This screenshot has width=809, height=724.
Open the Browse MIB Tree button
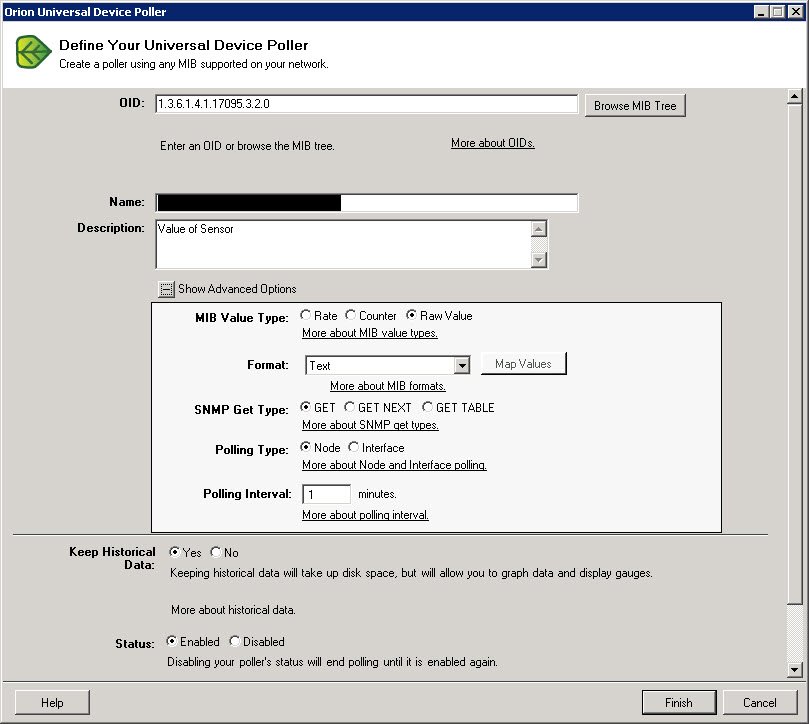tap(635, 105)
